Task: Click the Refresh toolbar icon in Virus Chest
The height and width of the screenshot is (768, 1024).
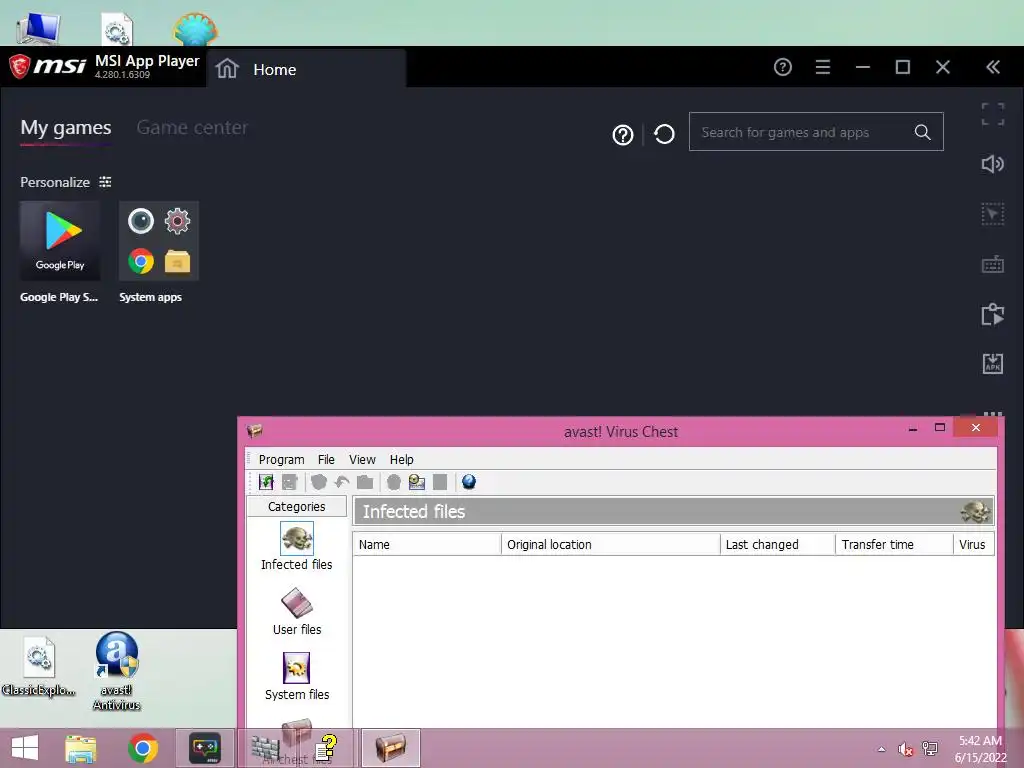Action: click(x=266, y=482)
